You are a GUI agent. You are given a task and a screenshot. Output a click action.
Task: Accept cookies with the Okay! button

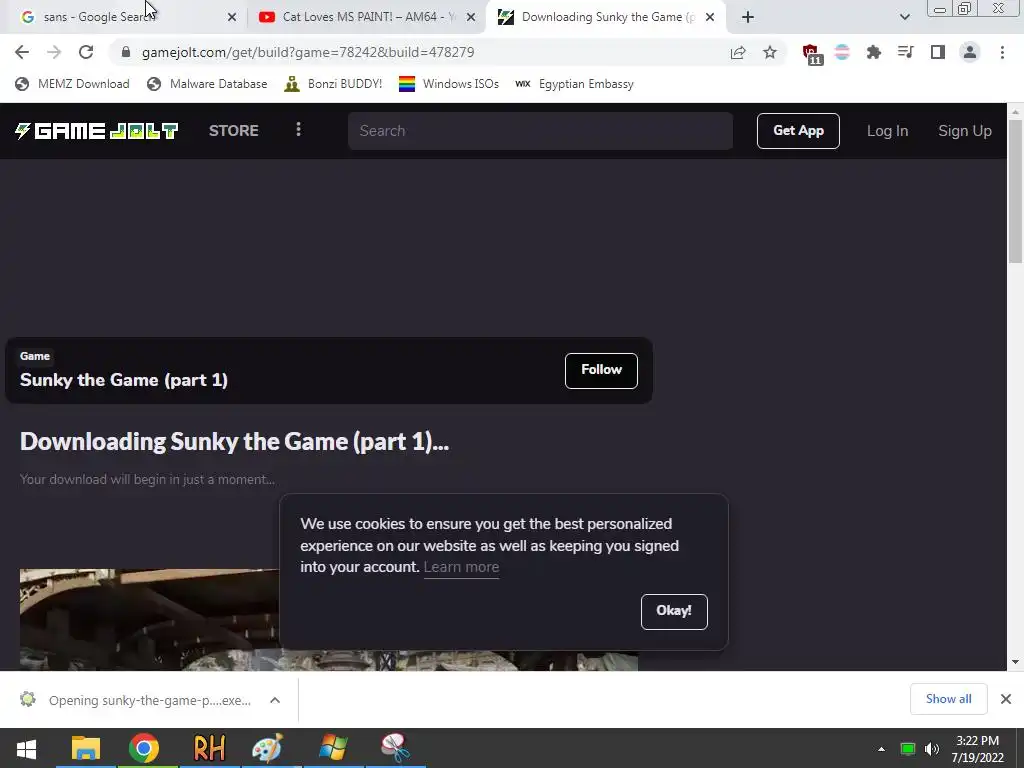[674, 611]
